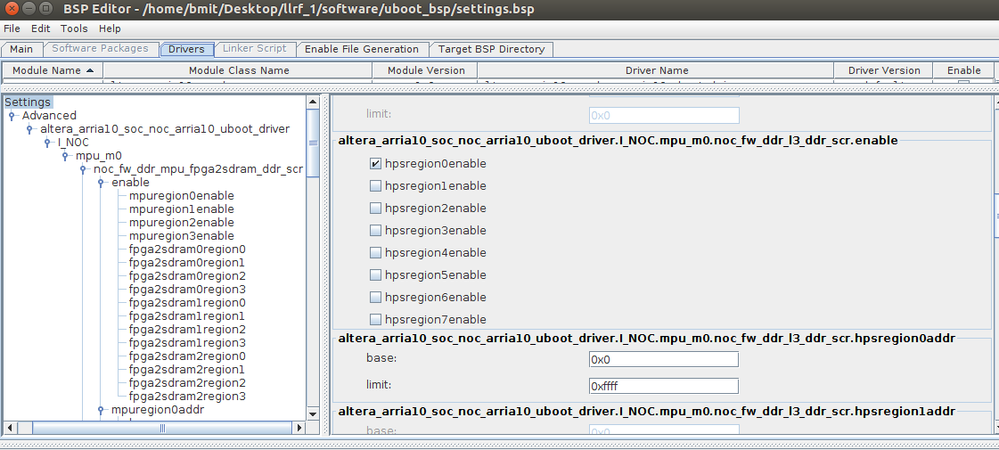Select fpga2sdram0region3 in the tree
The image size is (999, 450).
click(x=187, y=289)
